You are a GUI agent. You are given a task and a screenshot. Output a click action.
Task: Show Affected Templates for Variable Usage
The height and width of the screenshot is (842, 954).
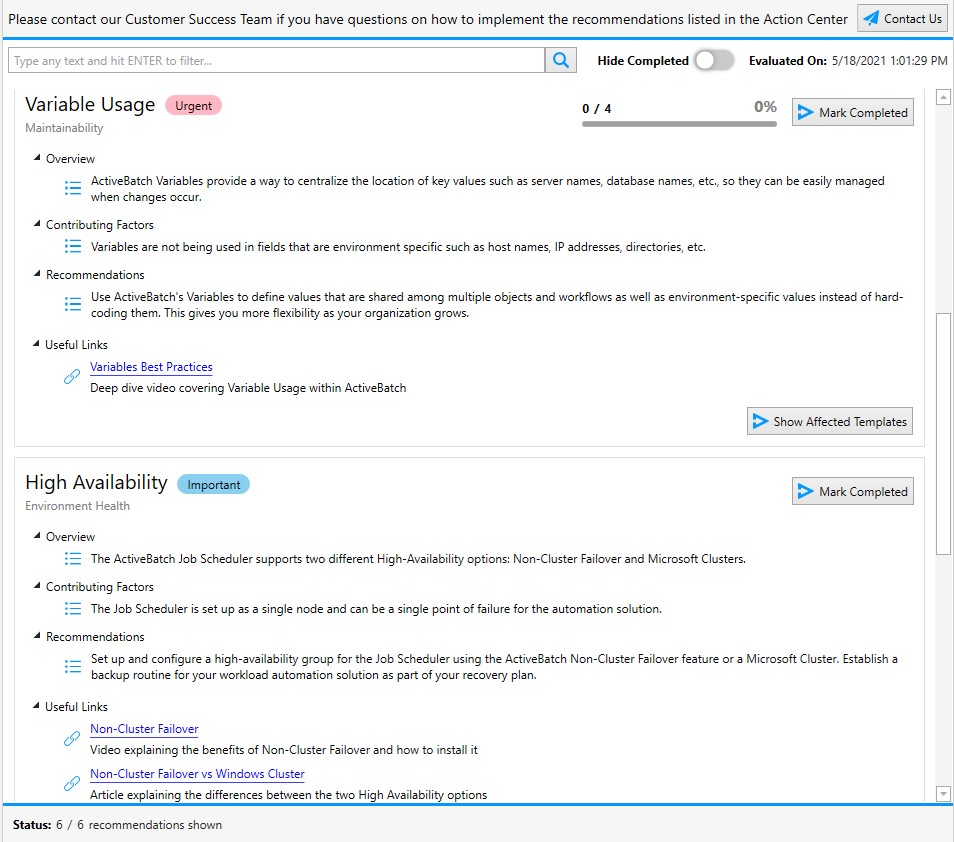tap(830, 421)
